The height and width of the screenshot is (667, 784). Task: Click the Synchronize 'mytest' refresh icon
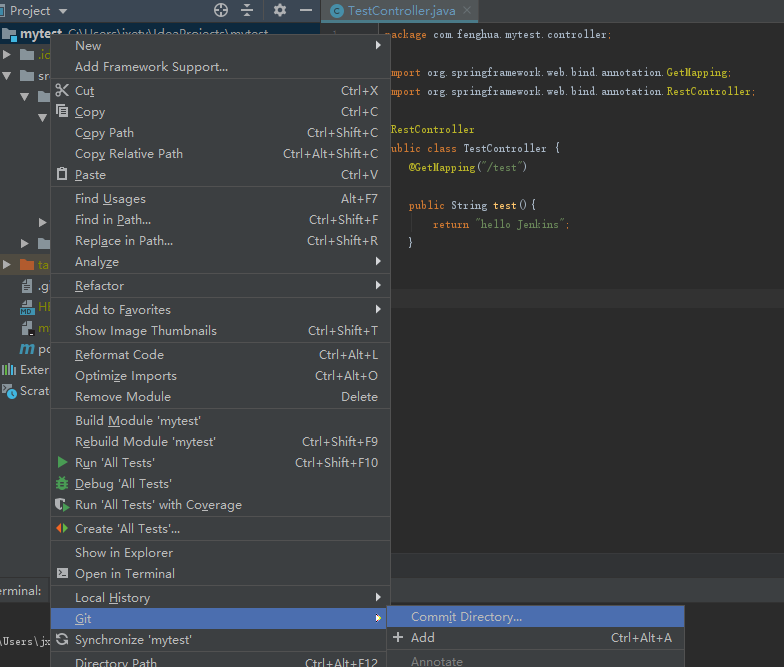click(62, 640)
